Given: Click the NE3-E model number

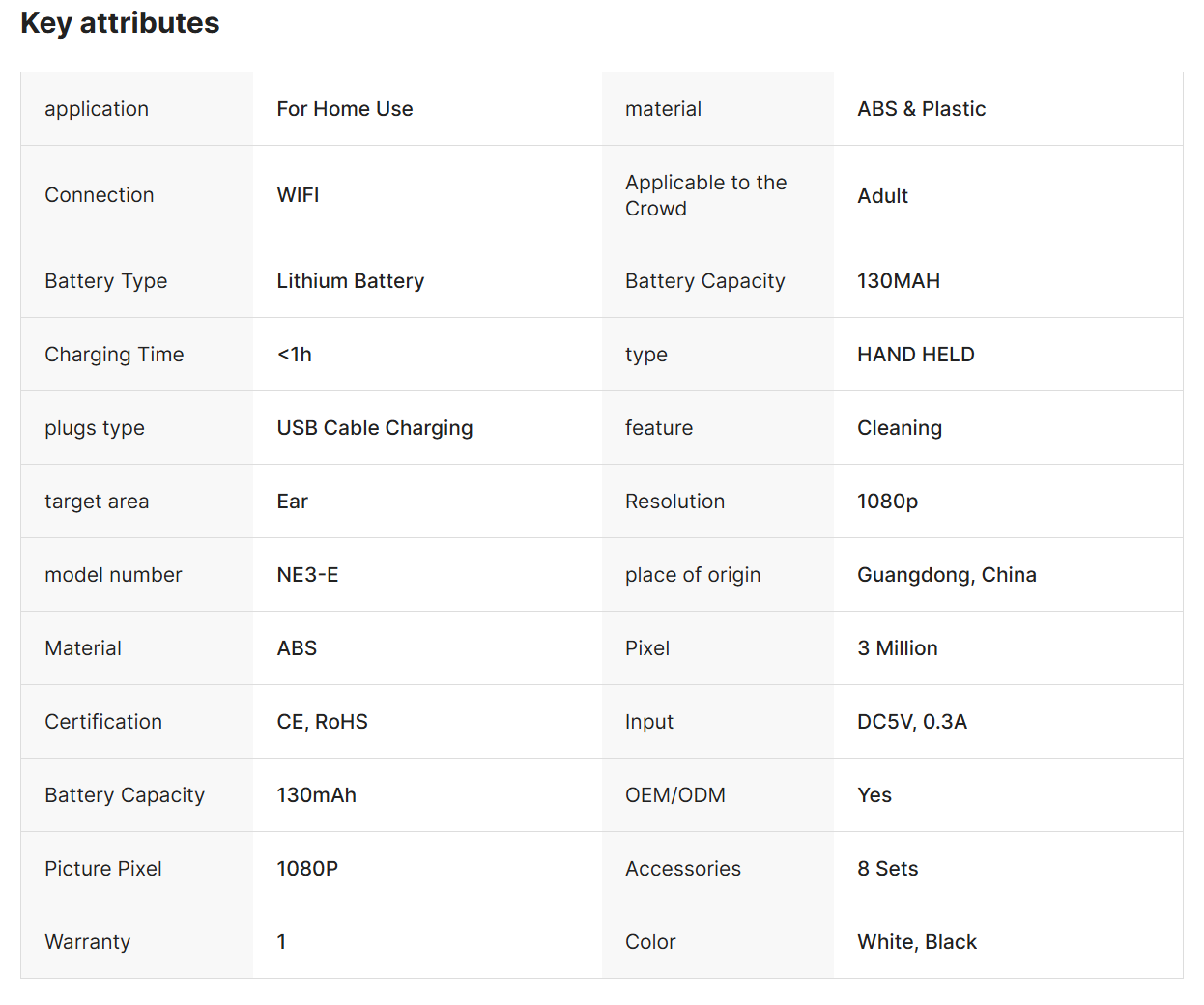Looking at the screenshot, I should 307,575.
